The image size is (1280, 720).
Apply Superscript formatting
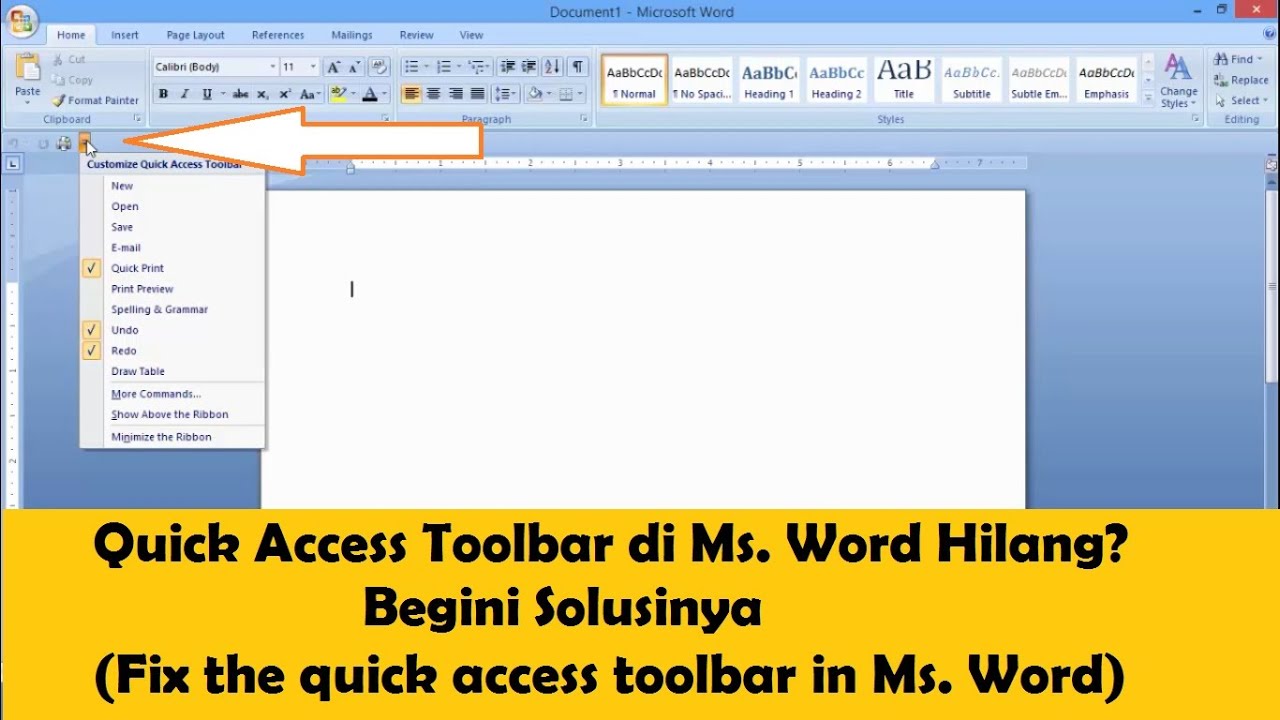(285, 94)
